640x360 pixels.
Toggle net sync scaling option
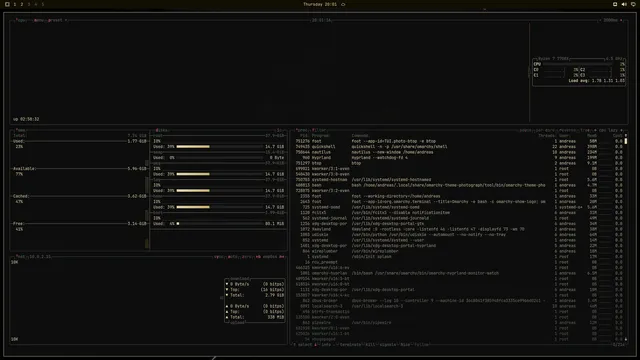pyautogui.click(x=219, y=257)
